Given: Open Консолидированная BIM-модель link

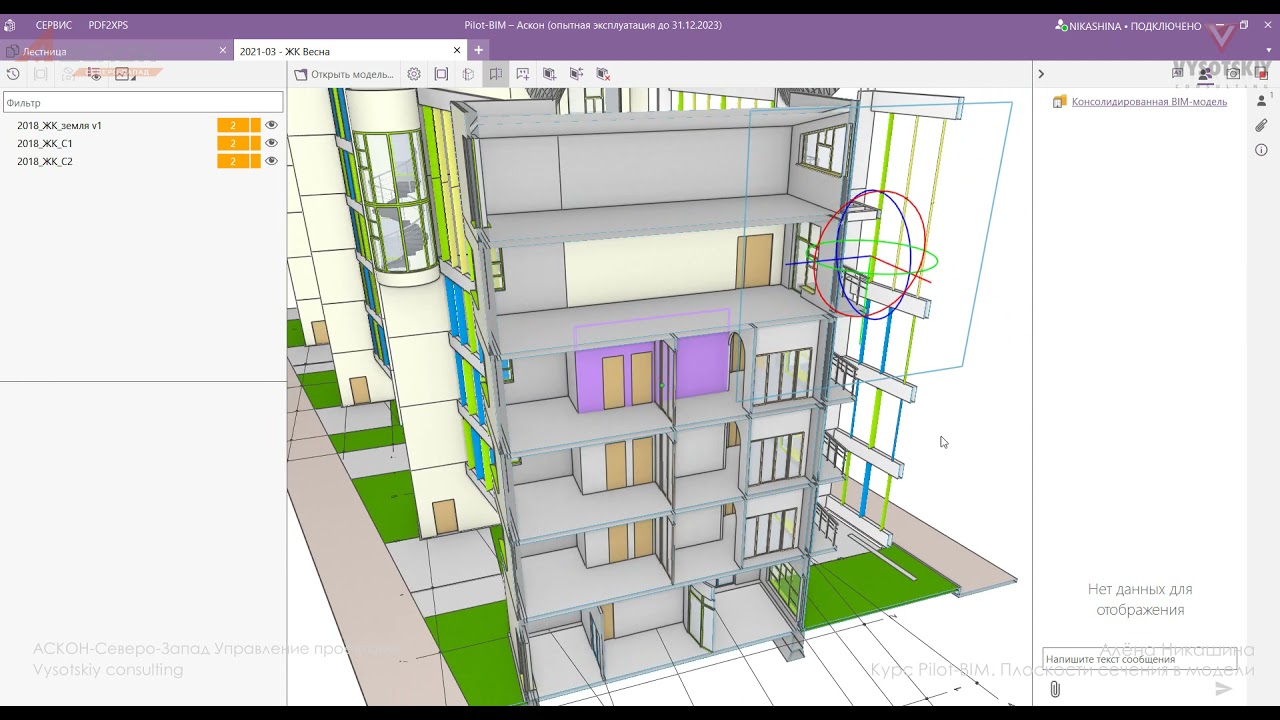Looking at the screenshot, I should coord(1149,102).
